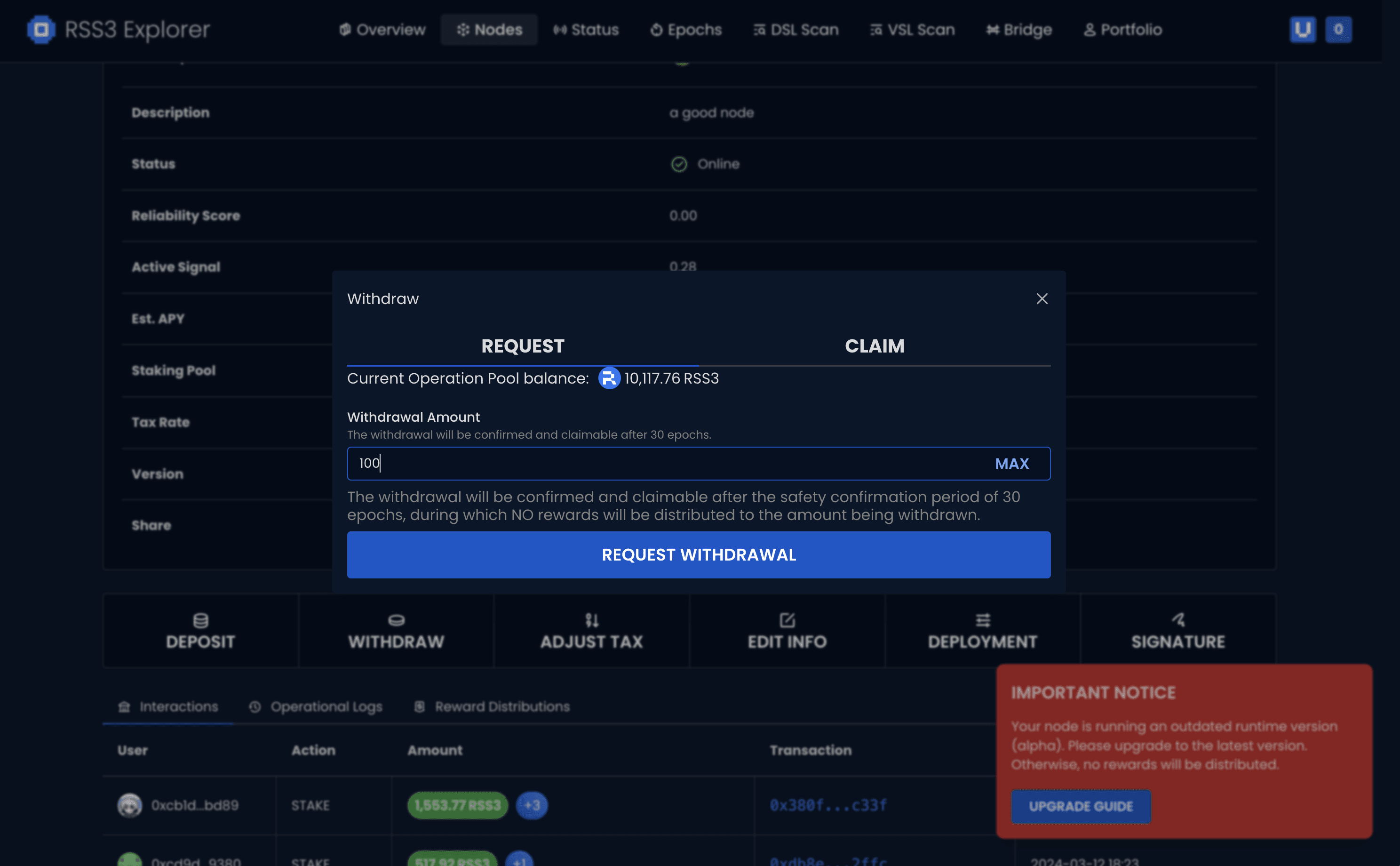Click the EDIT INFO action button
Image resolution: width=1400 pixels, height=866 pixels.
click(787, 631)
